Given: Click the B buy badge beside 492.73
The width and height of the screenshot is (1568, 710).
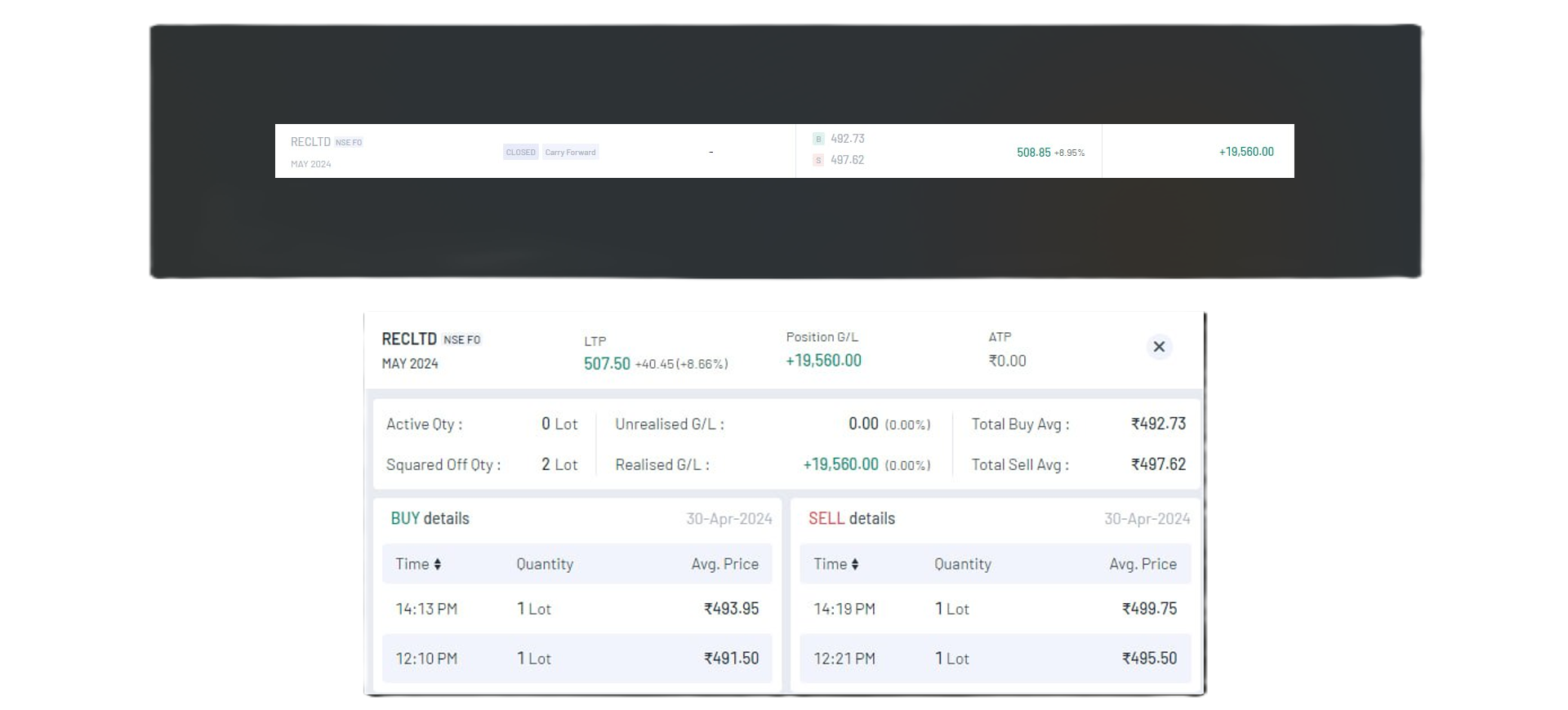Looking at the screenshot, I should tap(818, 139).
